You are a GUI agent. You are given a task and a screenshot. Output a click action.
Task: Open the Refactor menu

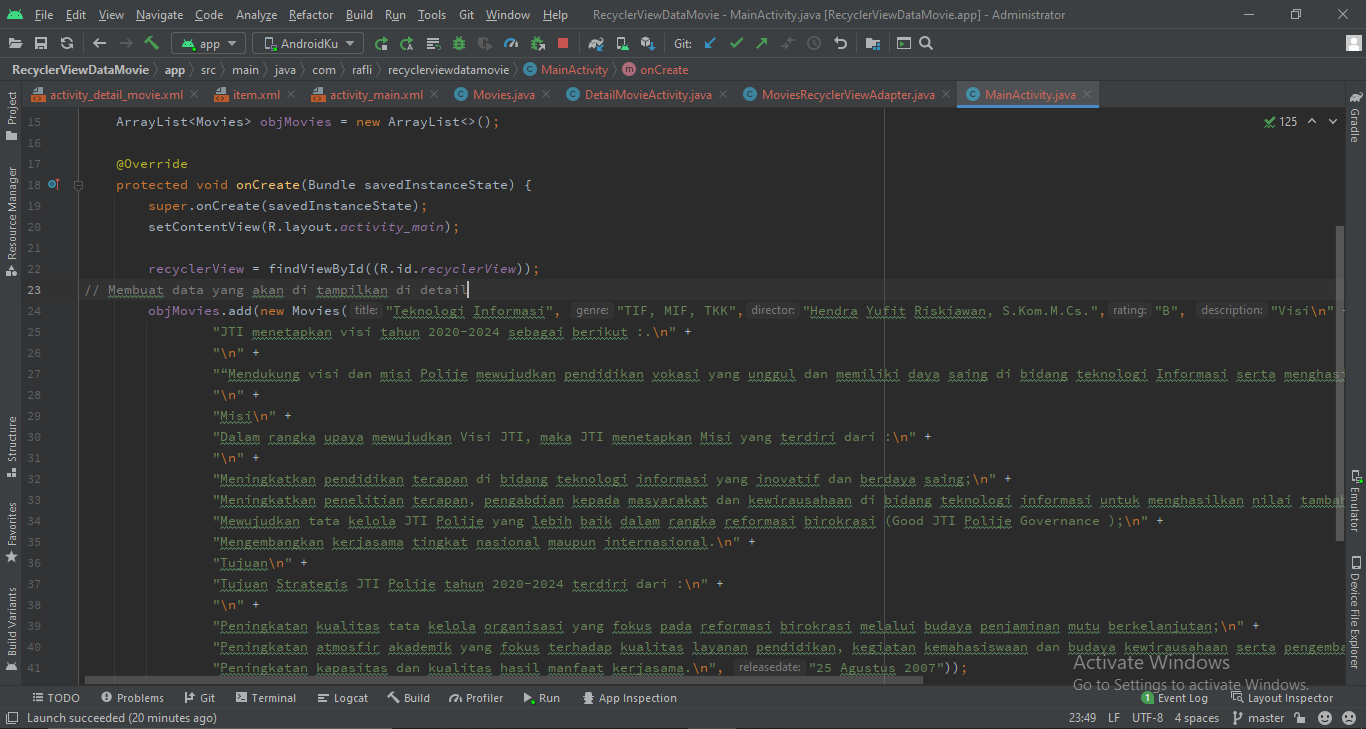coord(311,15)
